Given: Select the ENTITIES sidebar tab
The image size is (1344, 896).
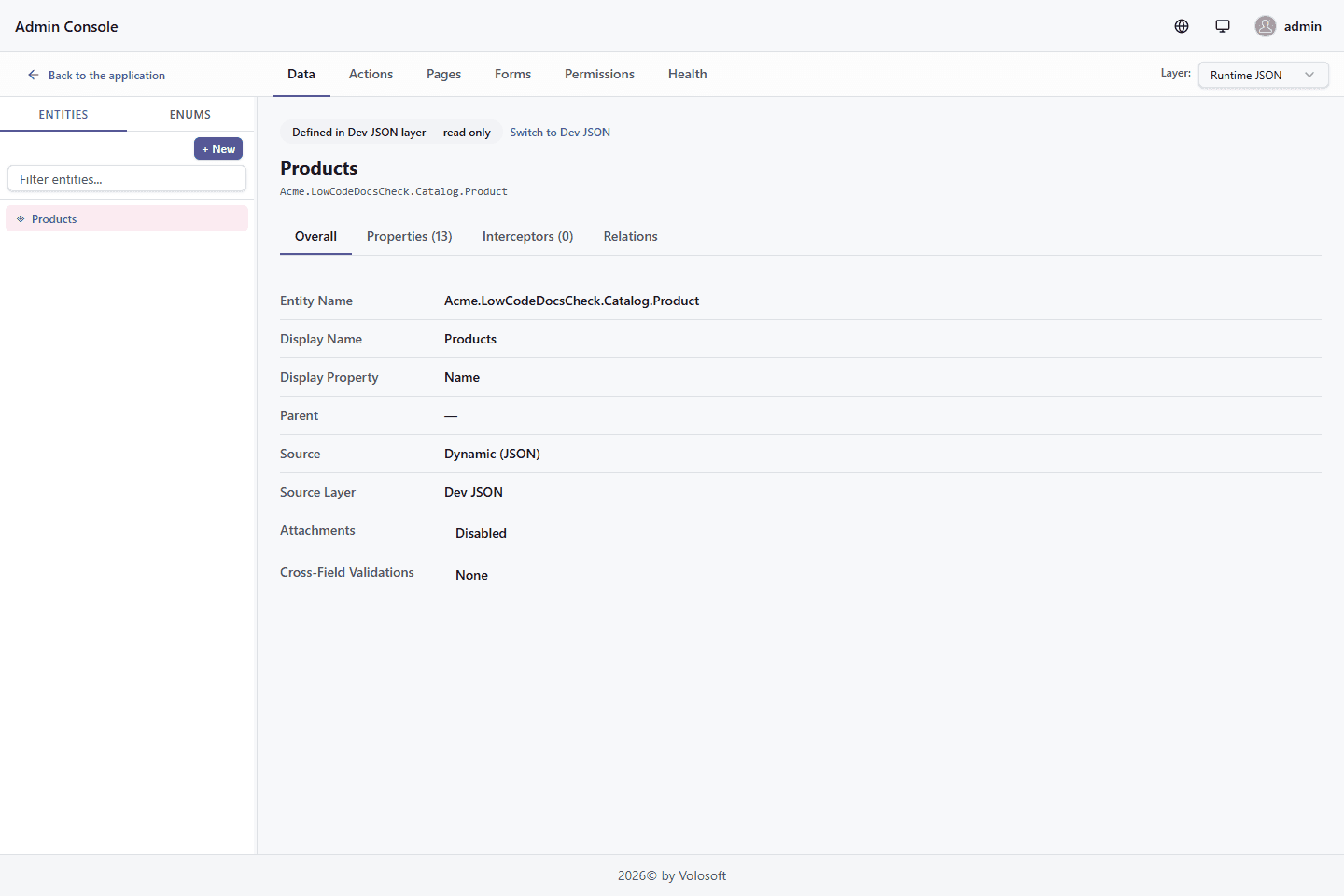Looking at the screenshot, I should click(63, 114).
